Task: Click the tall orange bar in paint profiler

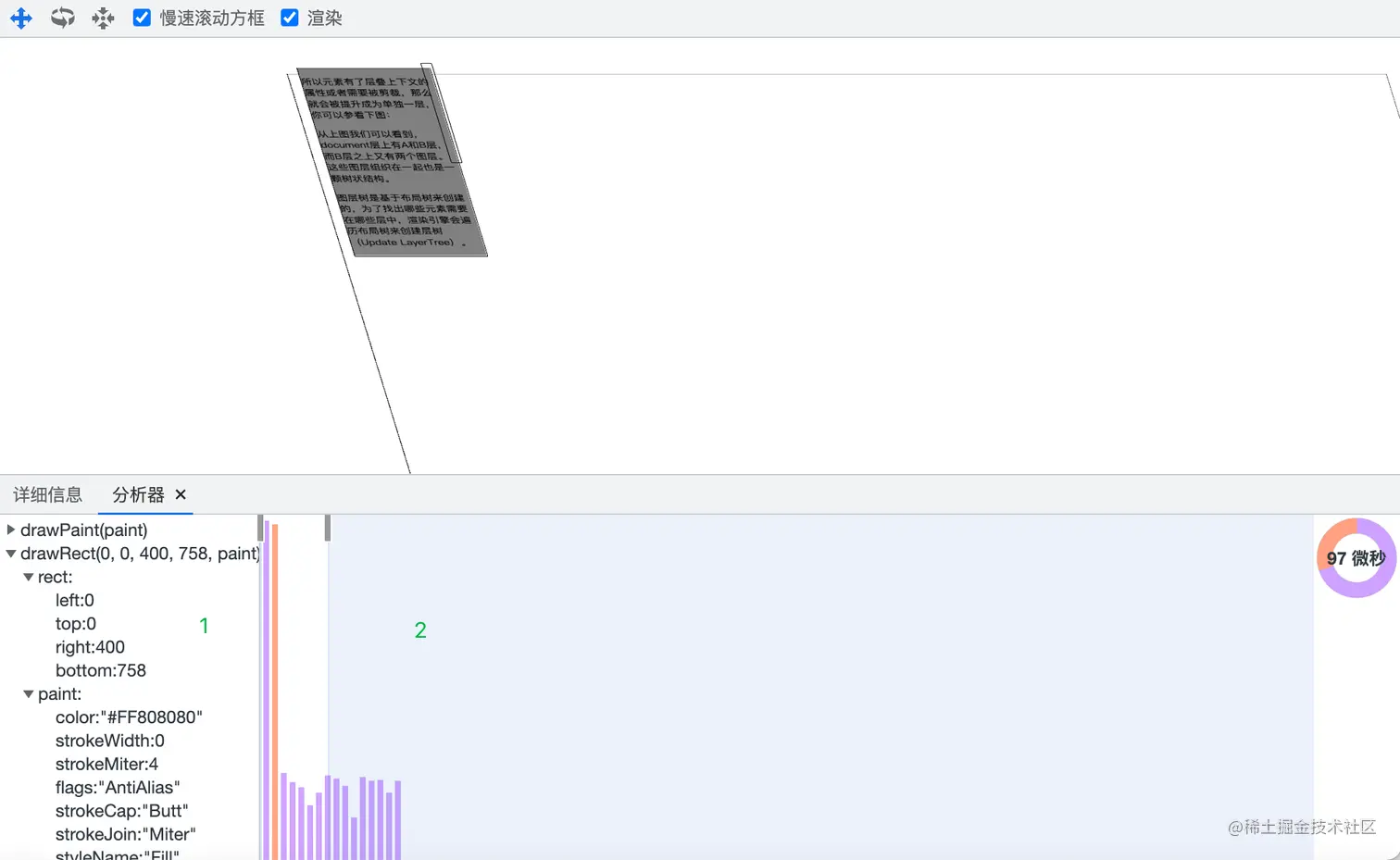Action: (x=275, y=692)
